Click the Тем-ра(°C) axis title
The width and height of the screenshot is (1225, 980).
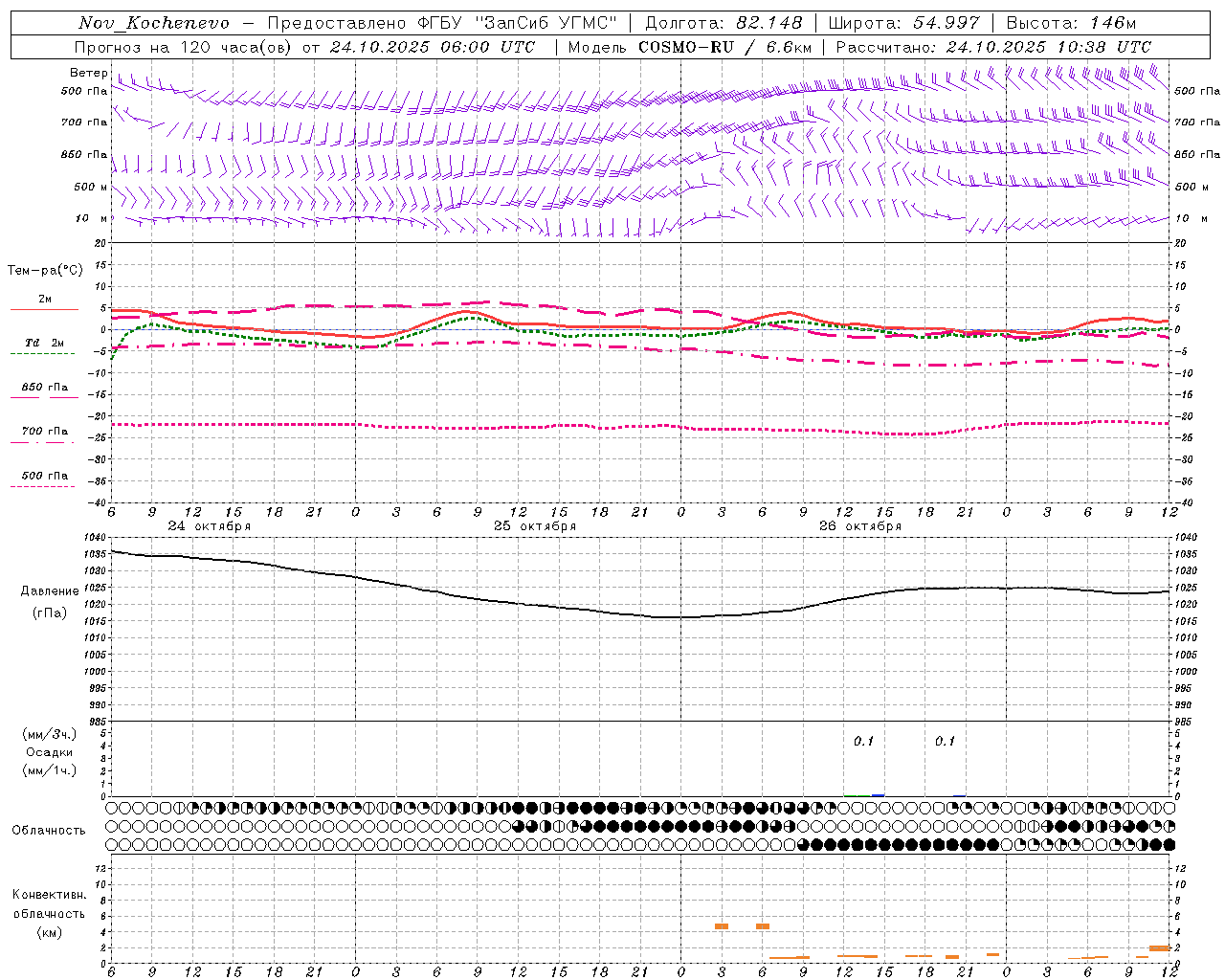click(x=45, y=271)
